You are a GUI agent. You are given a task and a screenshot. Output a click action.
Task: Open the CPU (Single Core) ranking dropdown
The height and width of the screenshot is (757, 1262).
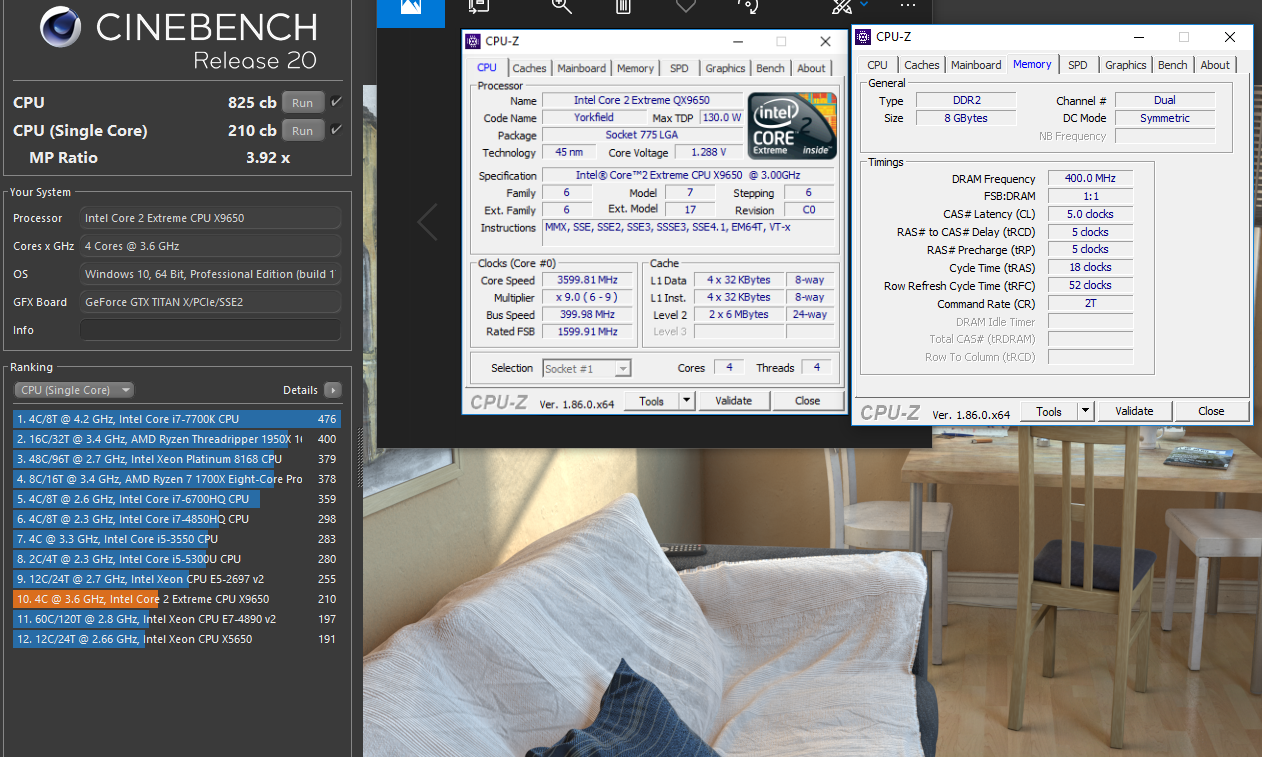pos(74,390)
